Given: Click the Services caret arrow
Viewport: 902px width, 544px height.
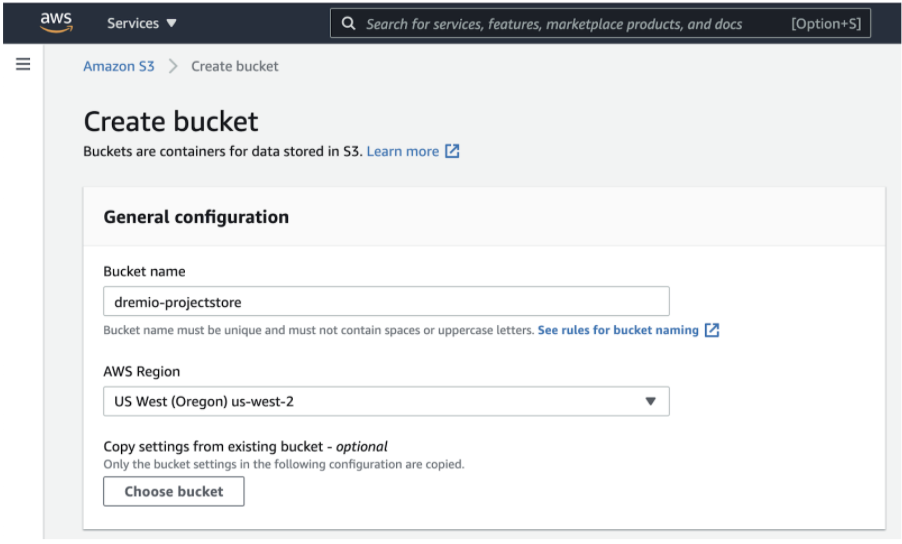Looking at the screenshot, I should 171,23.
